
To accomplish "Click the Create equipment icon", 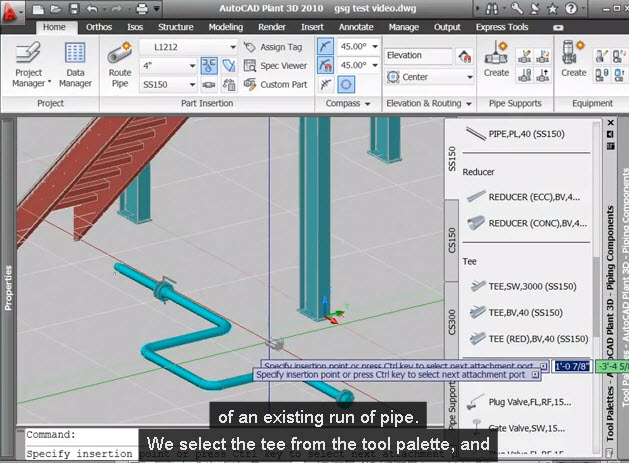I will click(x=573, y=59).
